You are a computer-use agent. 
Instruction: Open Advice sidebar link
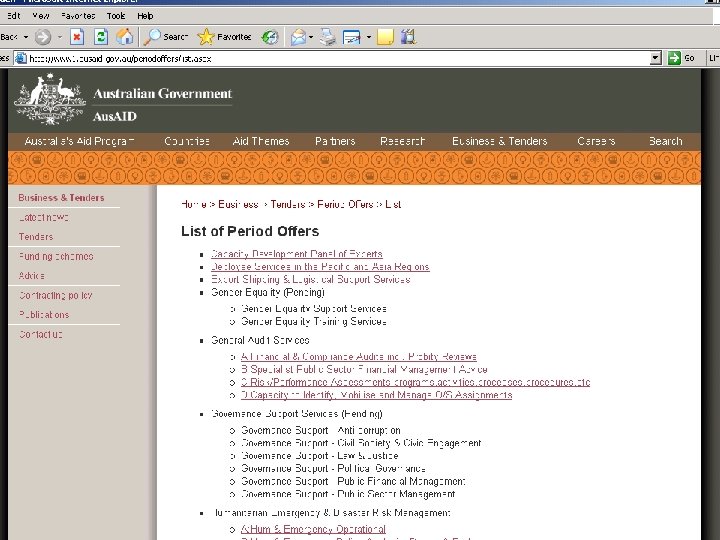[x=32, y=276]
